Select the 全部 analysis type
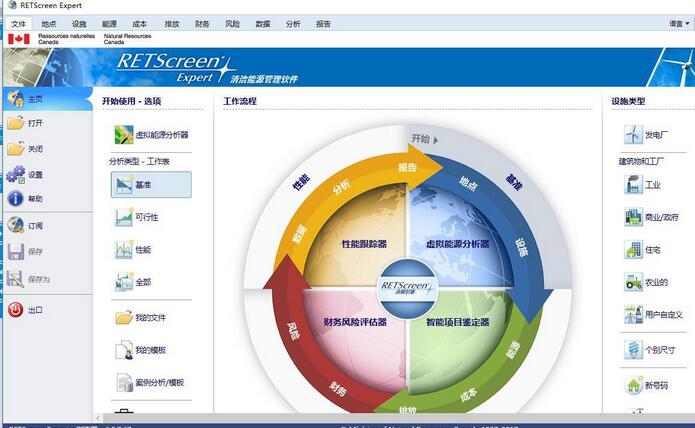The height and width of the screenshot is (428, 695). 133,282
